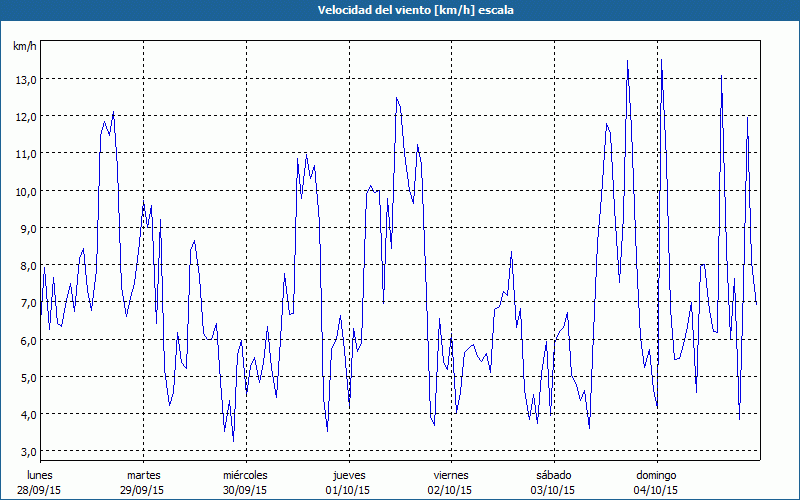
Task: Select the 'sábado' day label
Action: pos(553,475)
